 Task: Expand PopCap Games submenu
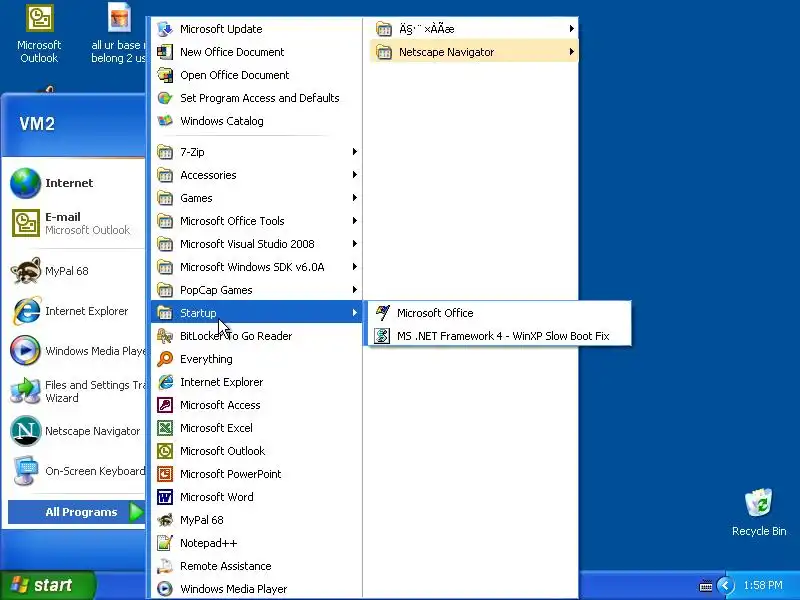click(x=257, y=290)
